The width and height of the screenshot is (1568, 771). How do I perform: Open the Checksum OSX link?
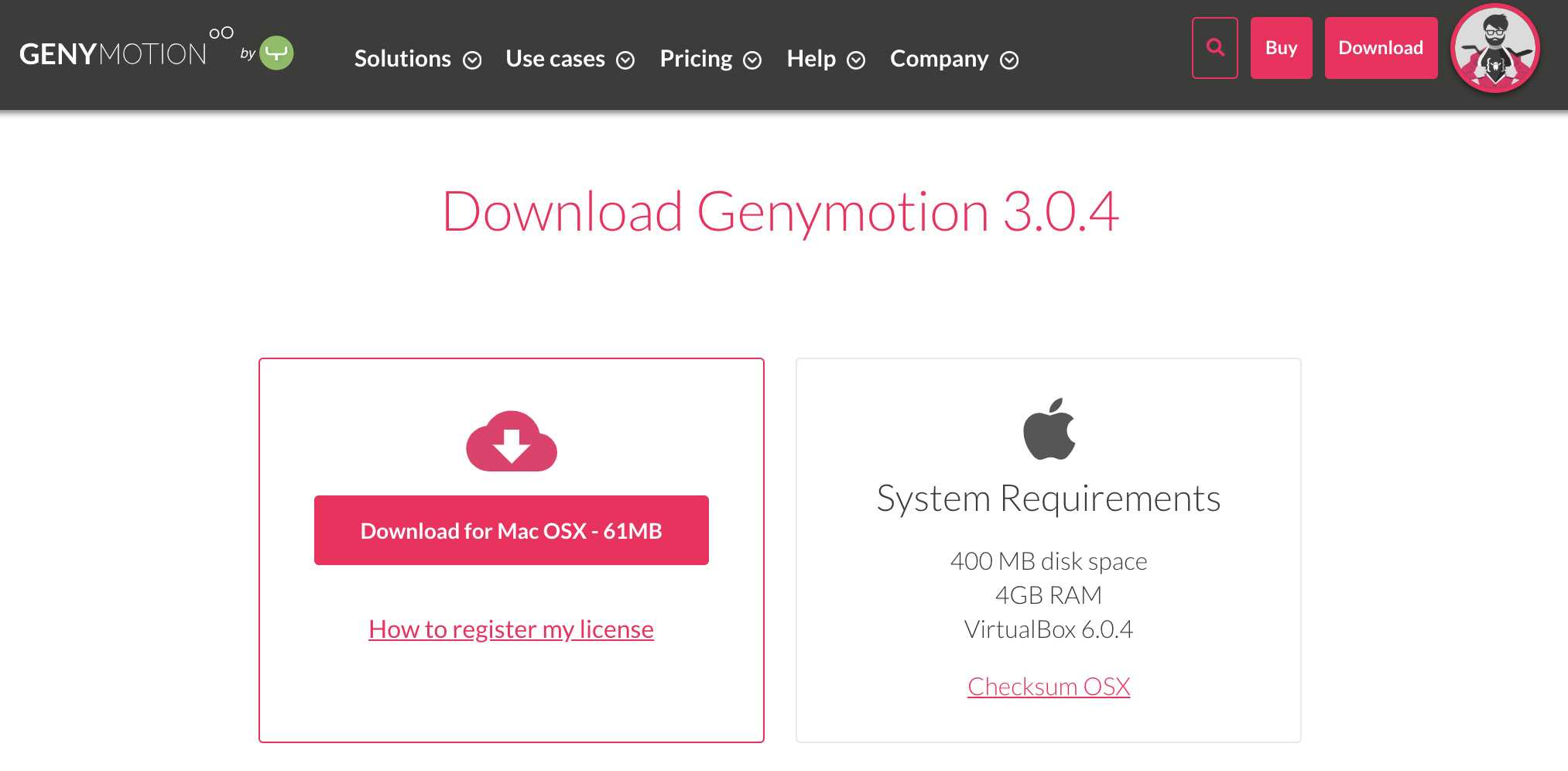click(1049, 687)
